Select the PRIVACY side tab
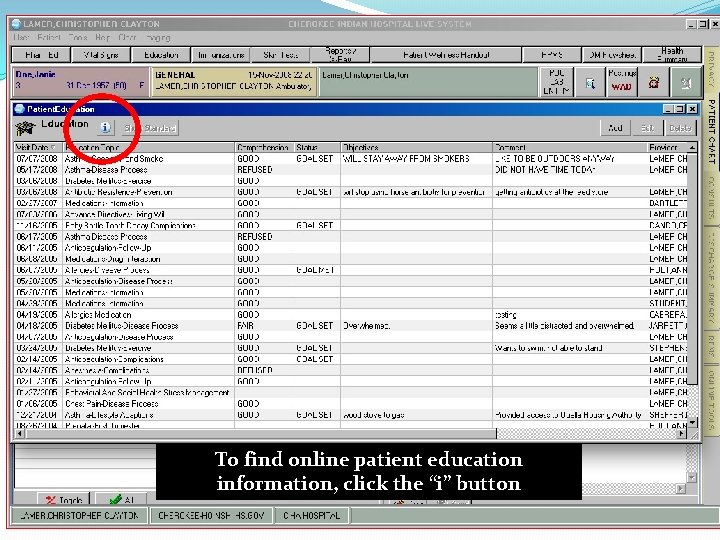The height and width of the screenshot is (540, 720). pos(711,69)
